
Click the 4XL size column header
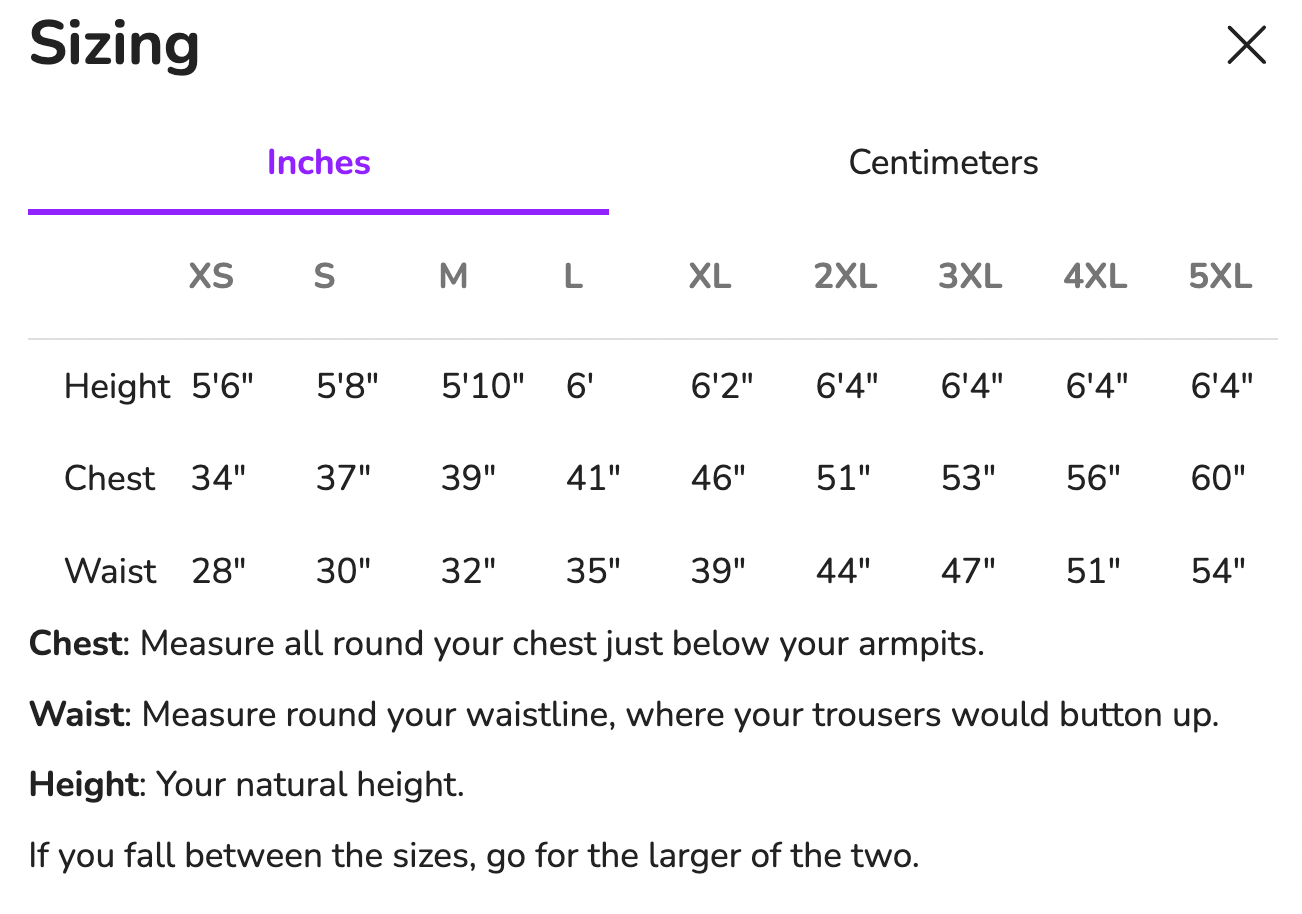[1095, 276]
